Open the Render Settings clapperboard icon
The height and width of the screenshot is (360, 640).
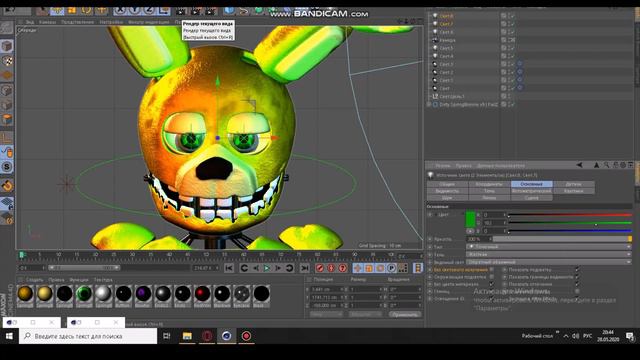coord(211,11)
